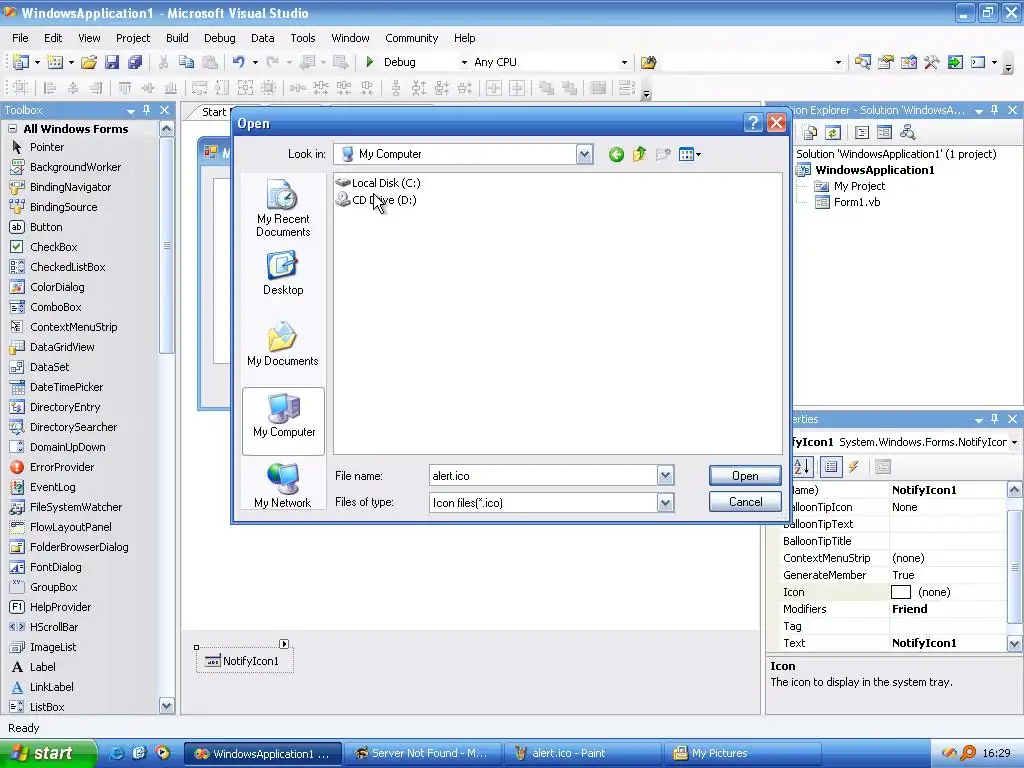
Task: Click the File name input field
Action: coord(543,476)
